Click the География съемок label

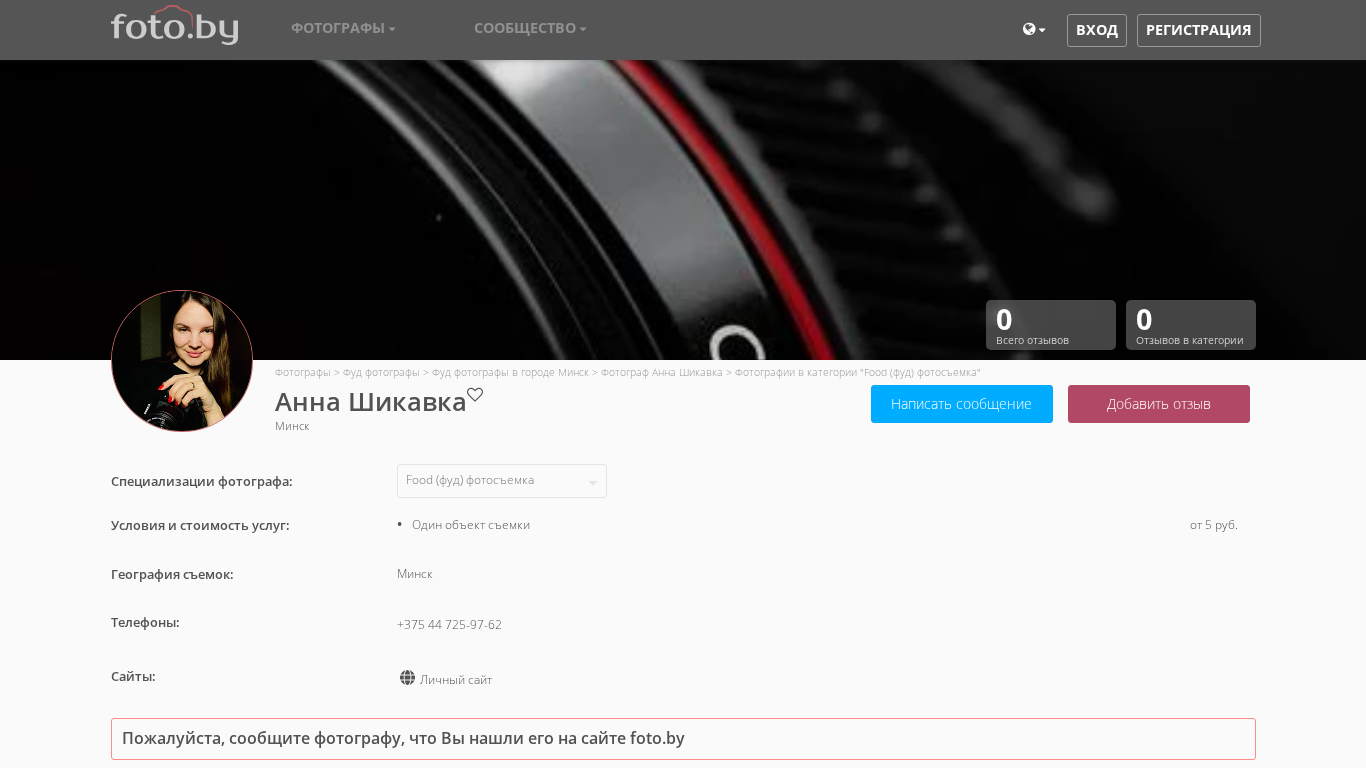pos(172,574)
